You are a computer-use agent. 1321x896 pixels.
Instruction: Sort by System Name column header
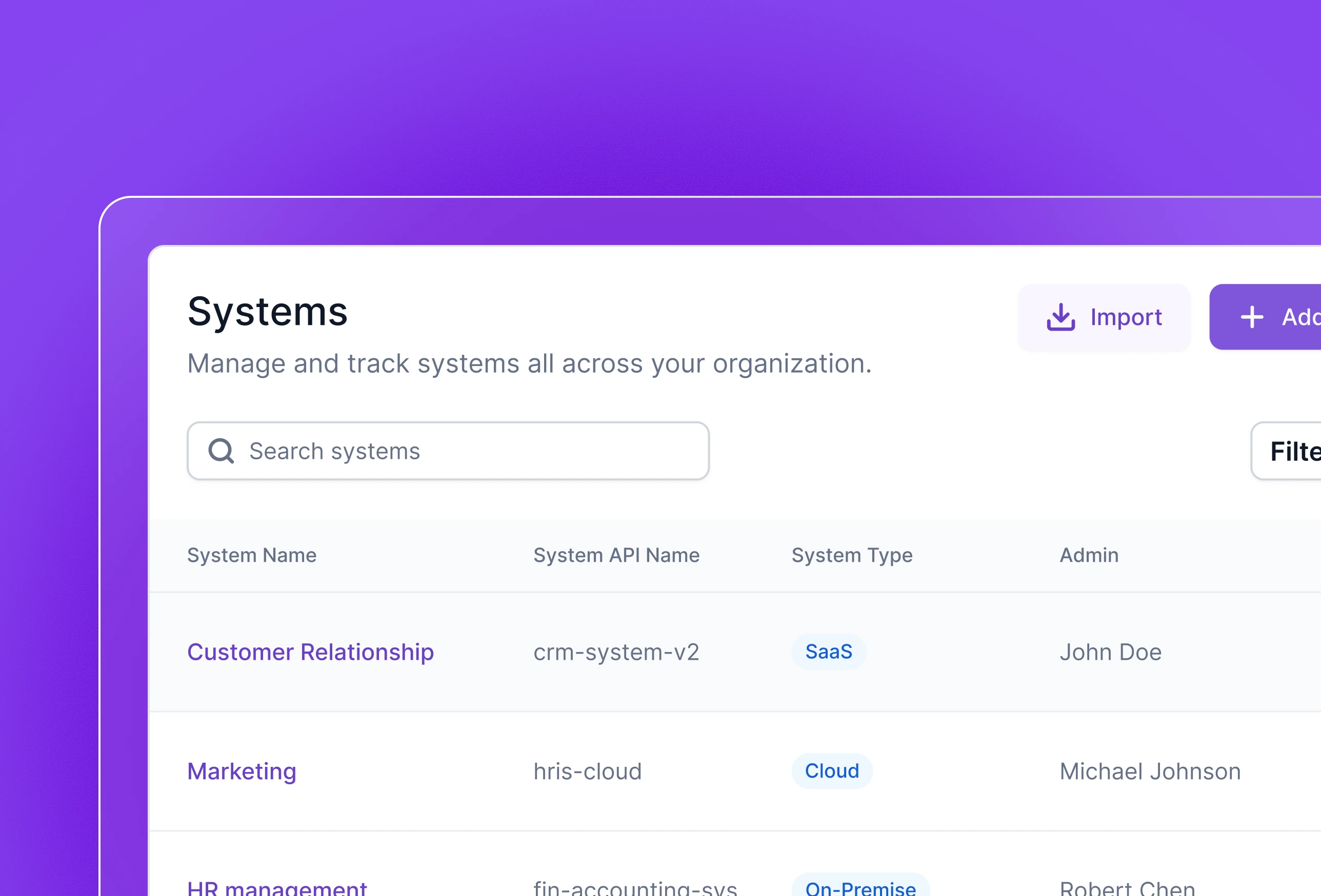252,555
